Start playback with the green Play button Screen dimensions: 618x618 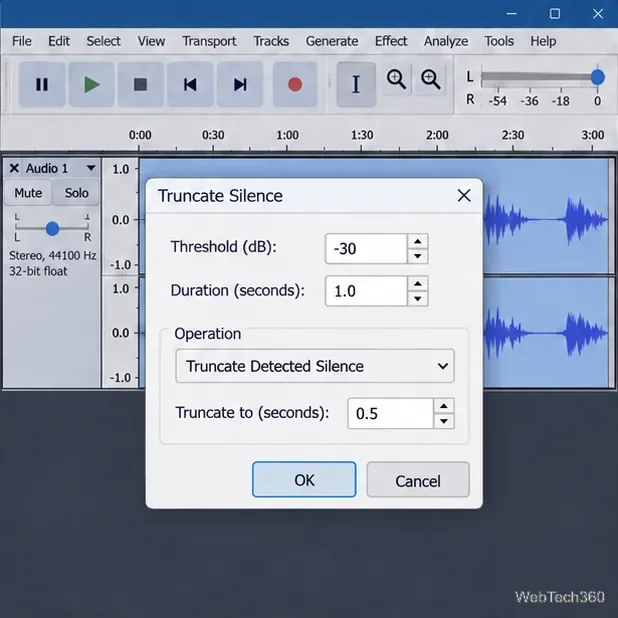(x=92, y=84)
